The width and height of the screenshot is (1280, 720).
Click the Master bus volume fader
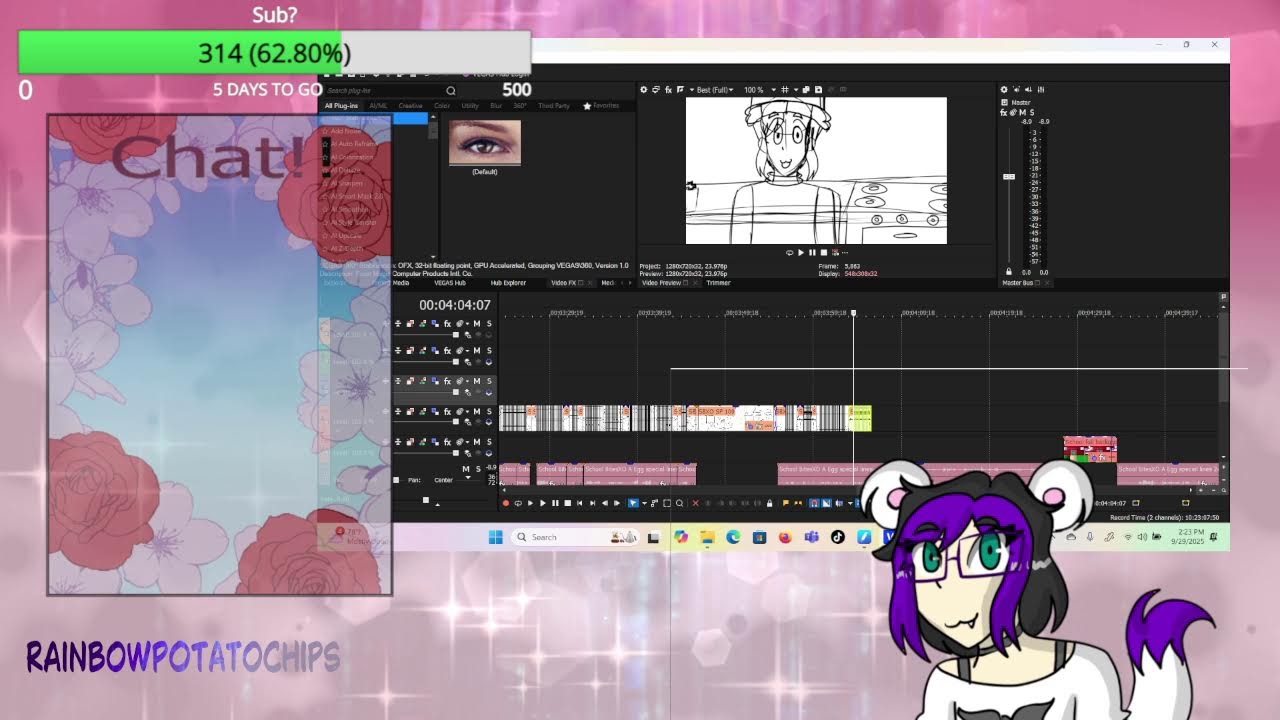(x=1009, y=177)
